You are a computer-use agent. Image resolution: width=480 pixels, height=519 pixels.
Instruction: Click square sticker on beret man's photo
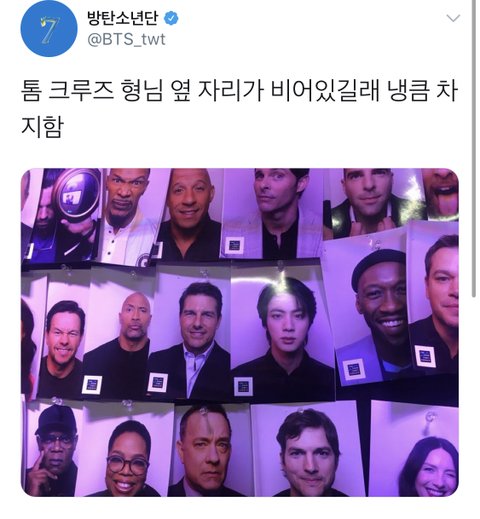(353, 369)
